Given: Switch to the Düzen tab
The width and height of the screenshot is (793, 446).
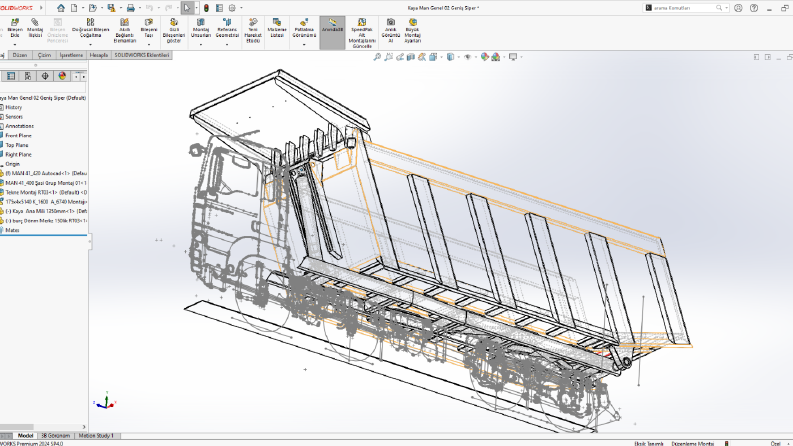Looking at the screenshot, I should point(20,55).
